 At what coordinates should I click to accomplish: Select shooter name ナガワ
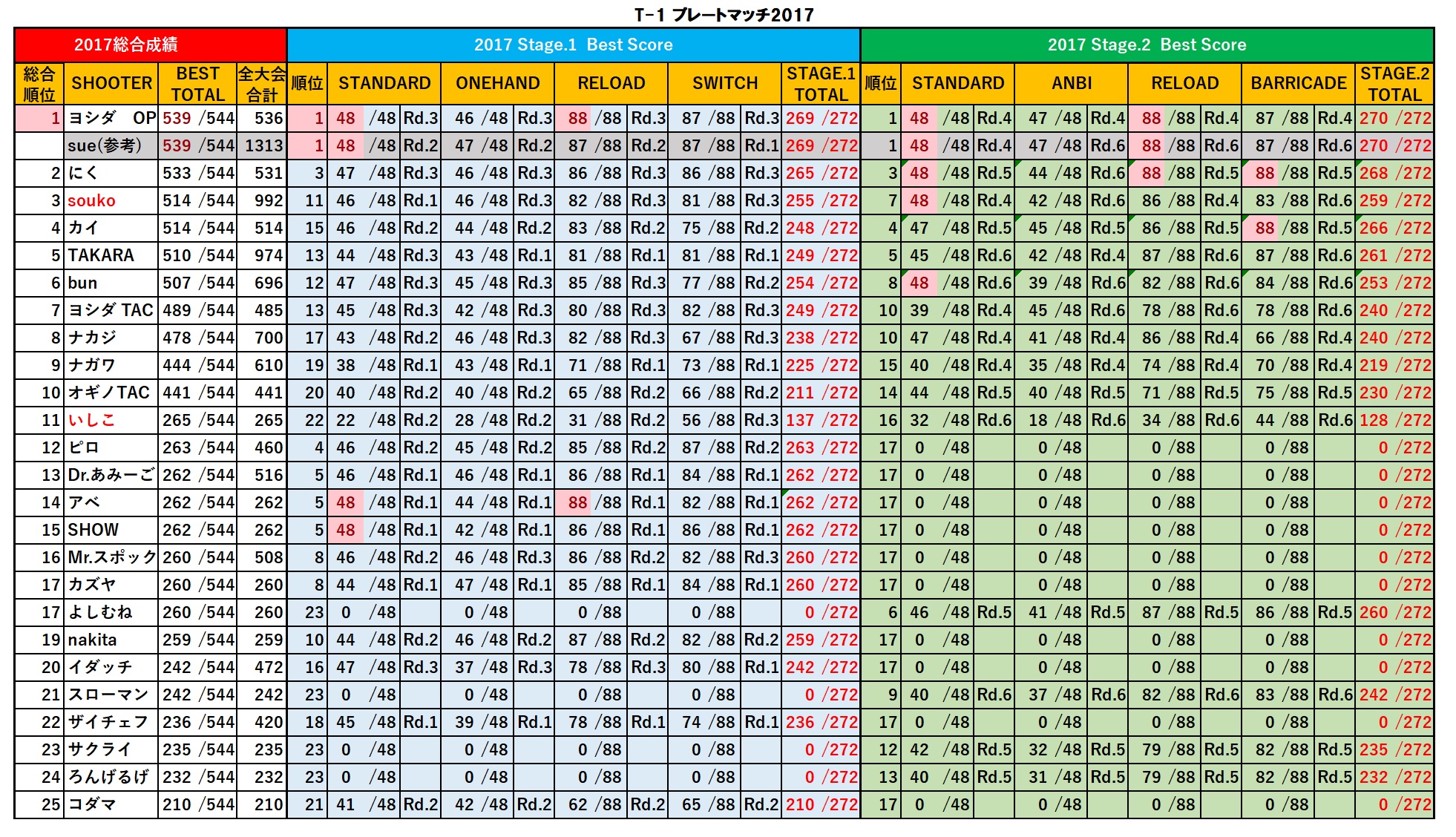click(x=92, y=365)
